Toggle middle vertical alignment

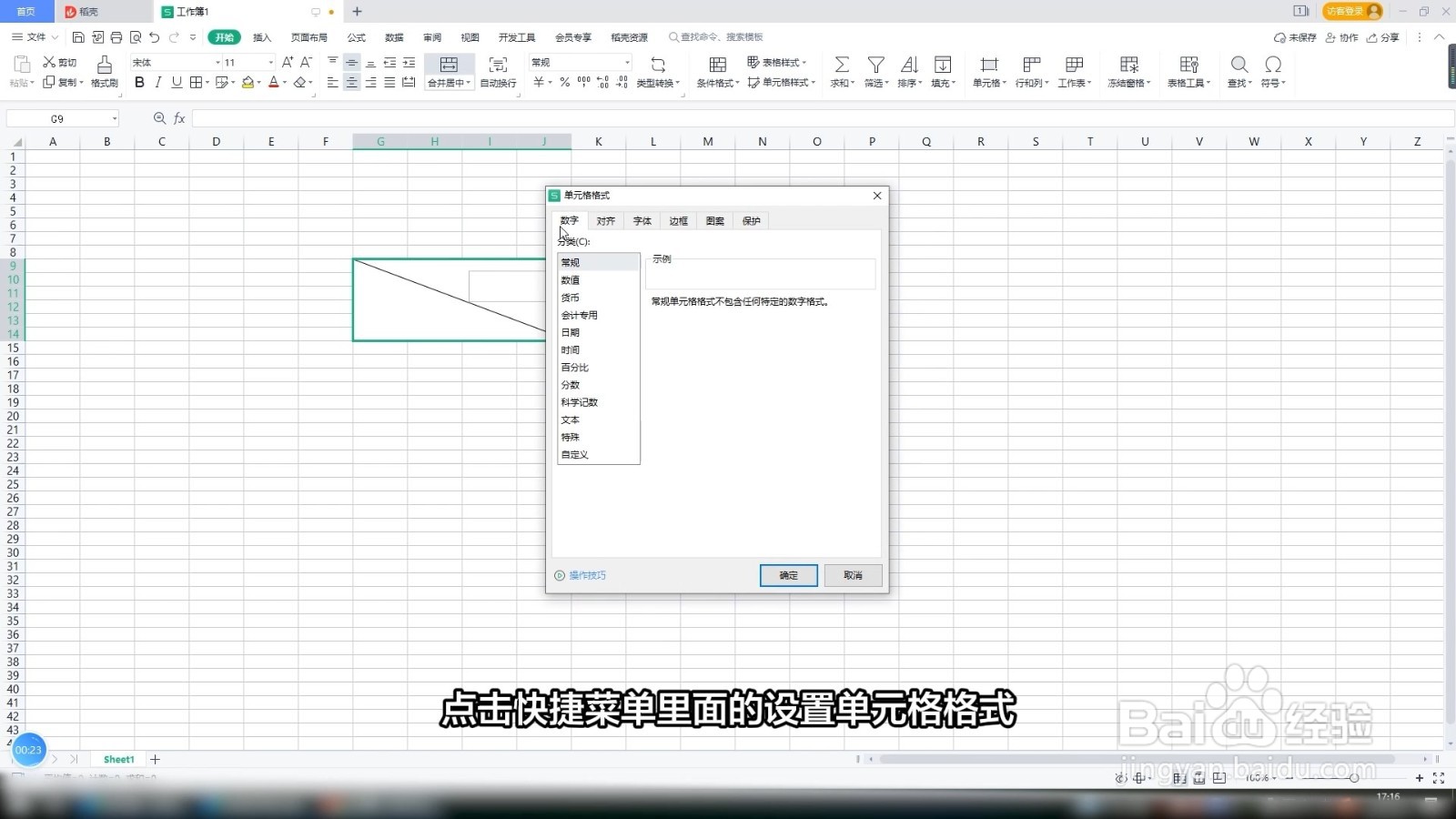351,62
